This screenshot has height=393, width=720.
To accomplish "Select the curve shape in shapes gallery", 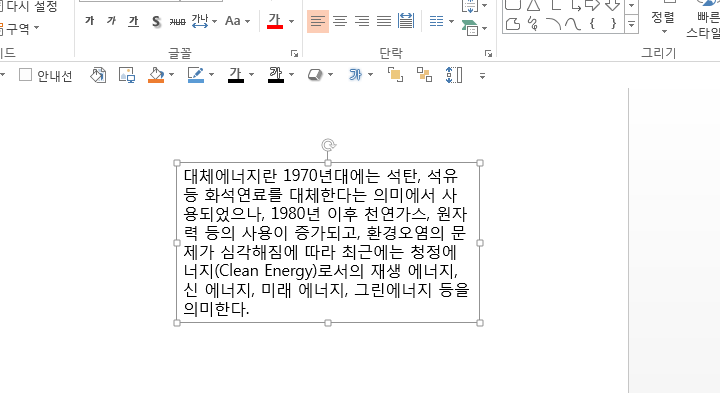I will pos(573,23).
